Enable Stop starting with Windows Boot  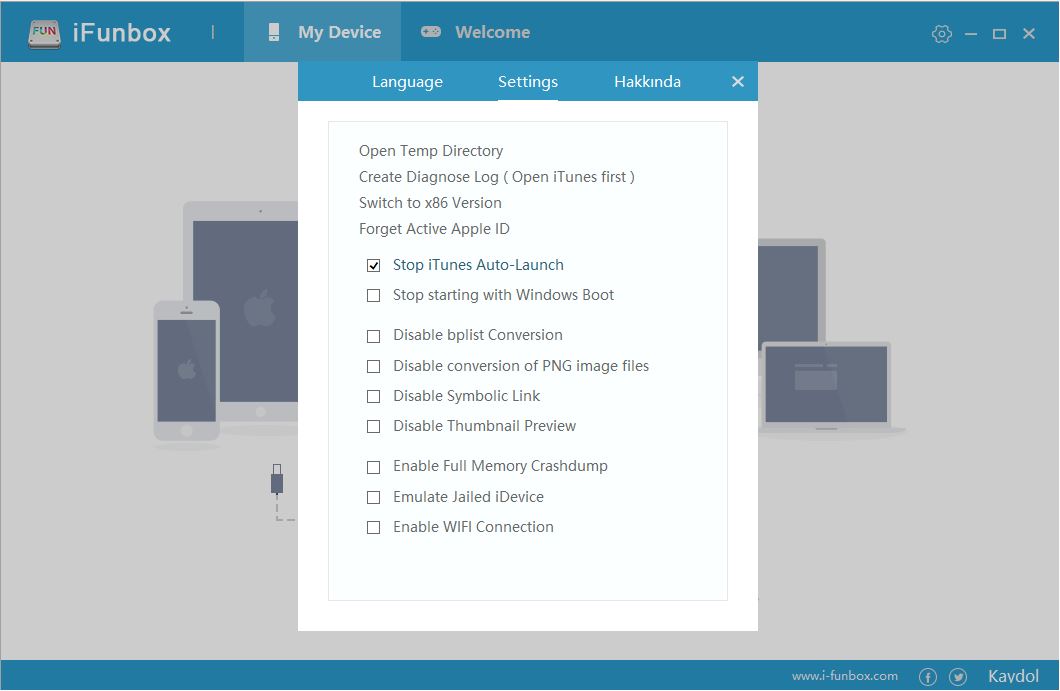(373, 295)
